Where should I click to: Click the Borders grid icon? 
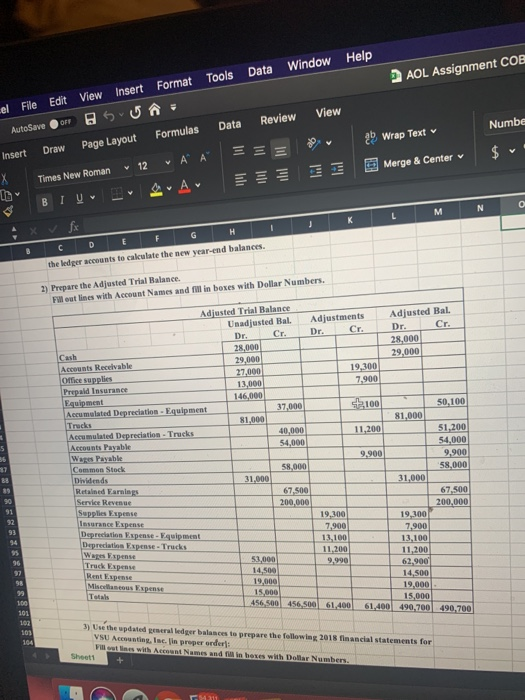[117, 193]
